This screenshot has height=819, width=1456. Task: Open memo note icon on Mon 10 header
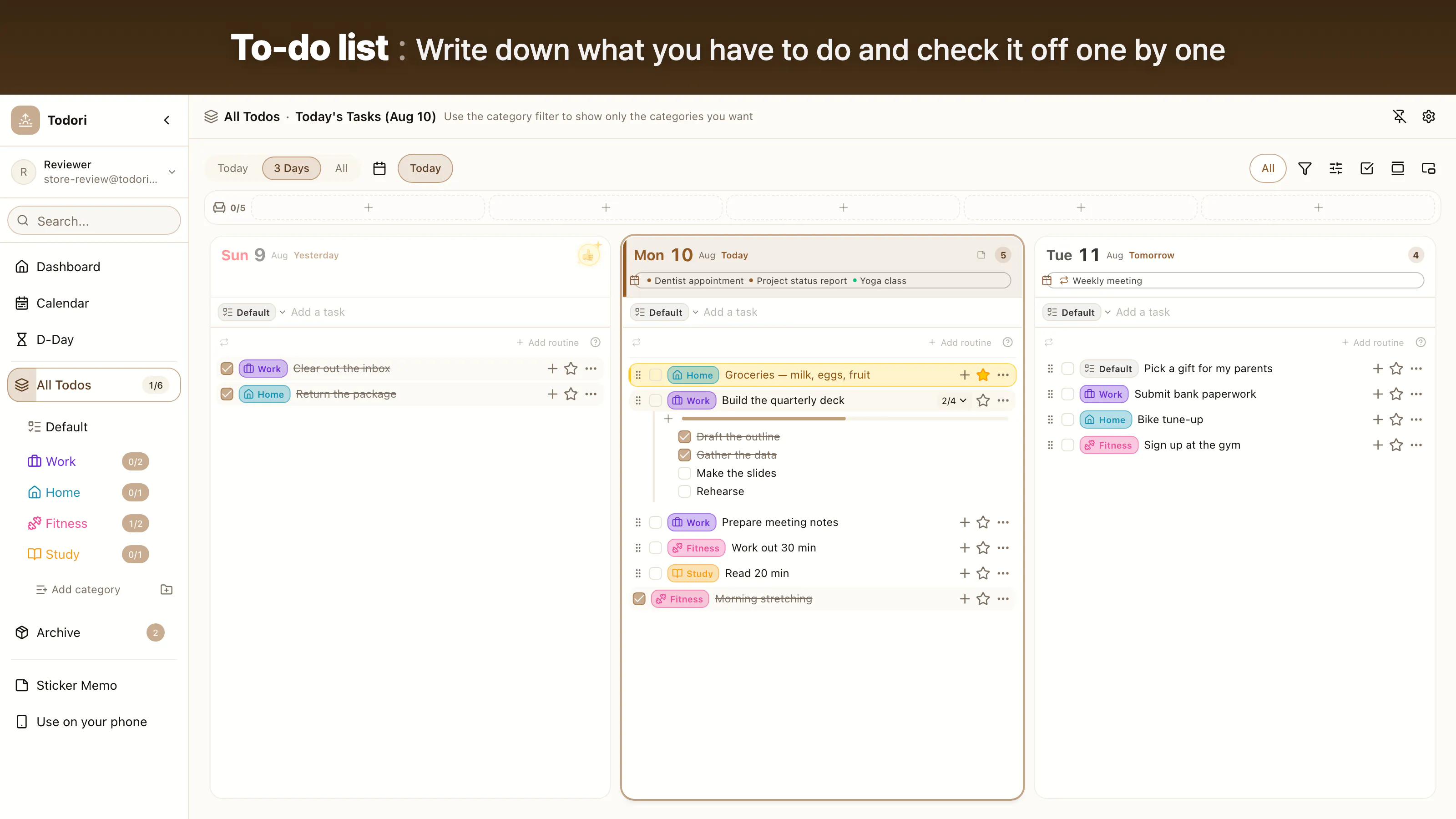(981, 255)
